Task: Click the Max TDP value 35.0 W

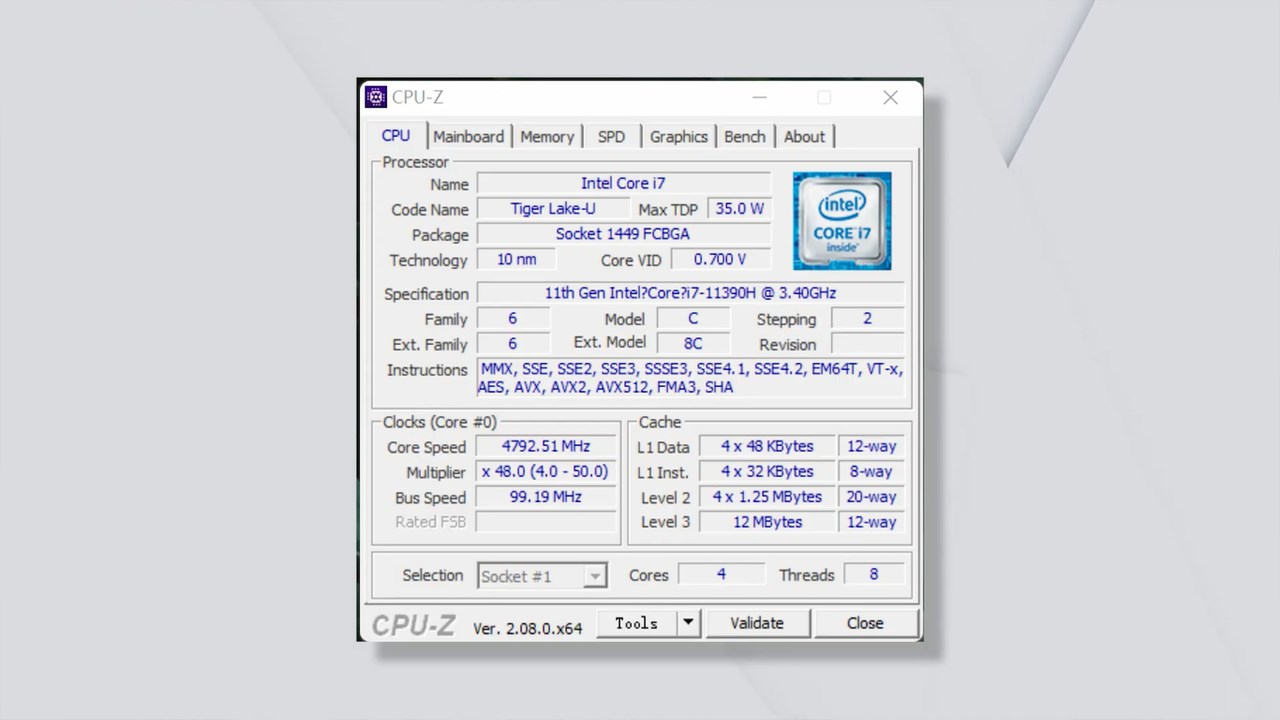Action: [739, 208]
